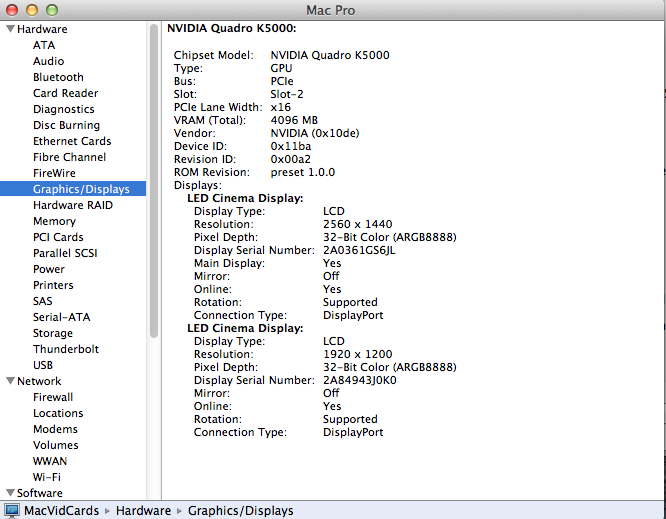Show Hardware RAID information
The height and width of the screenshot is (519, 666).
[x=73, y=205]
